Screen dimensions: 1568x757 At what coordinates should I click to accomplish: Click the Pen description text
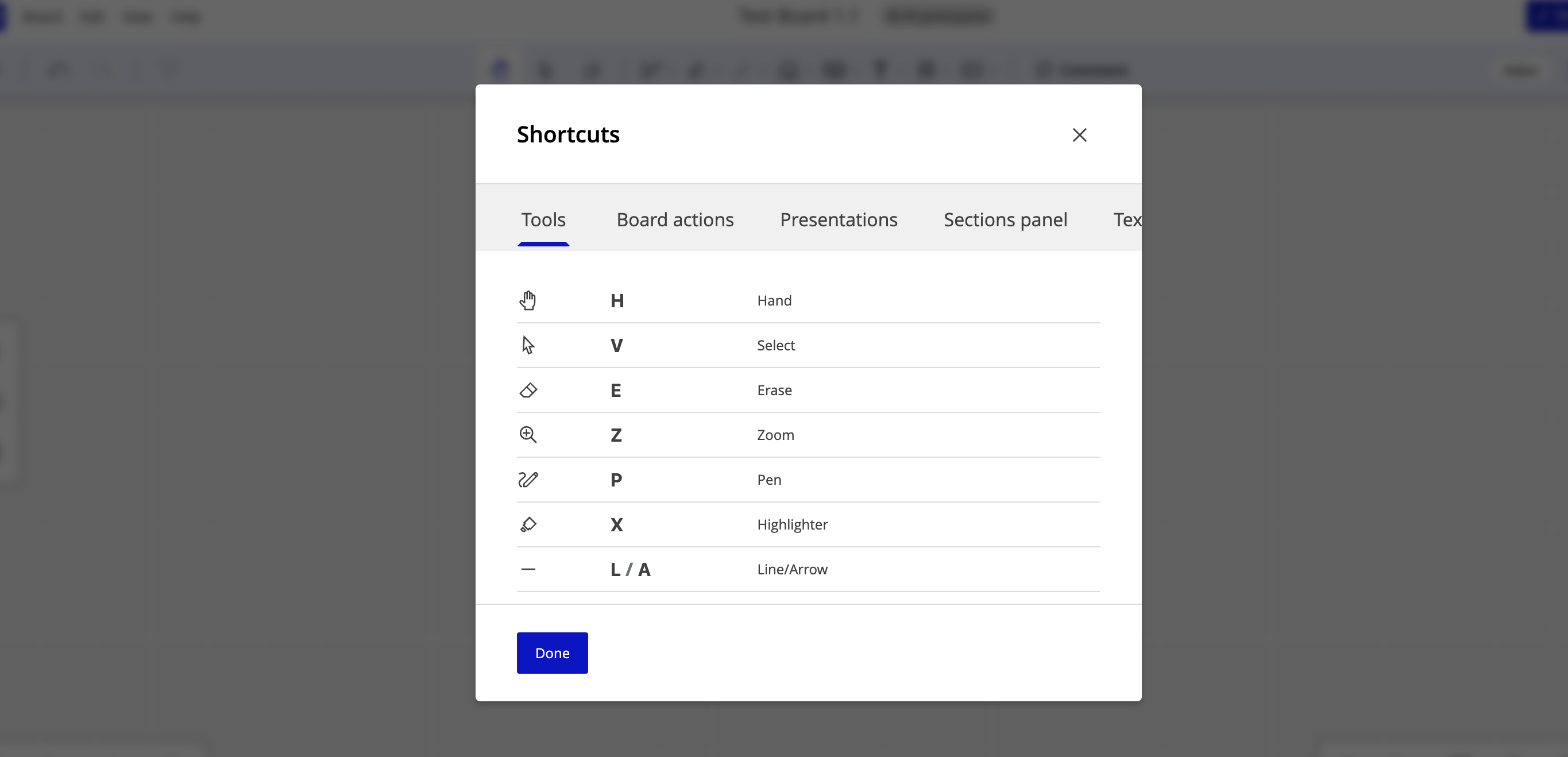tap(769, 480)
